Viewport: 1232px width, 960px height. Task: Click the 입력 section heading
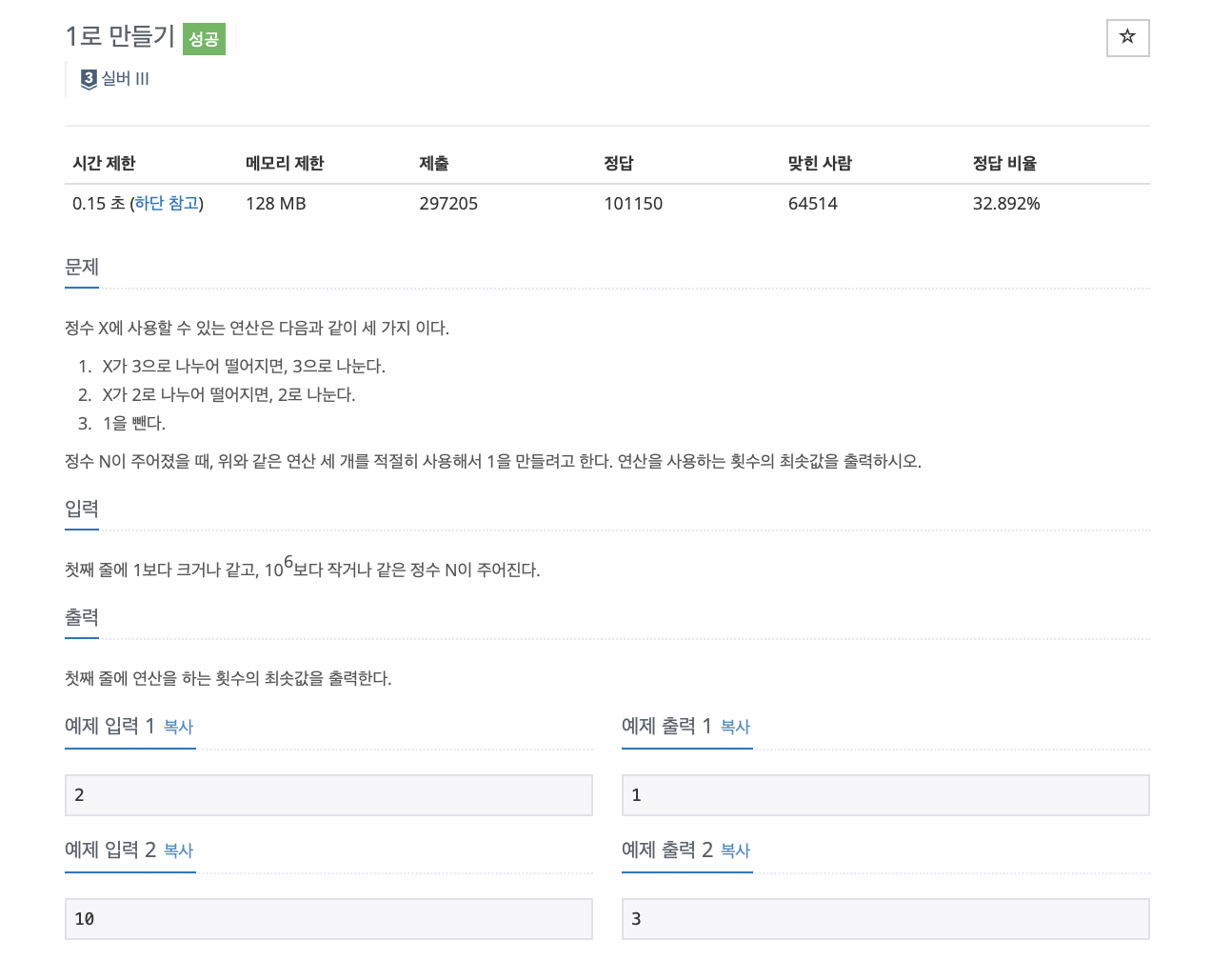pos(82,510)
